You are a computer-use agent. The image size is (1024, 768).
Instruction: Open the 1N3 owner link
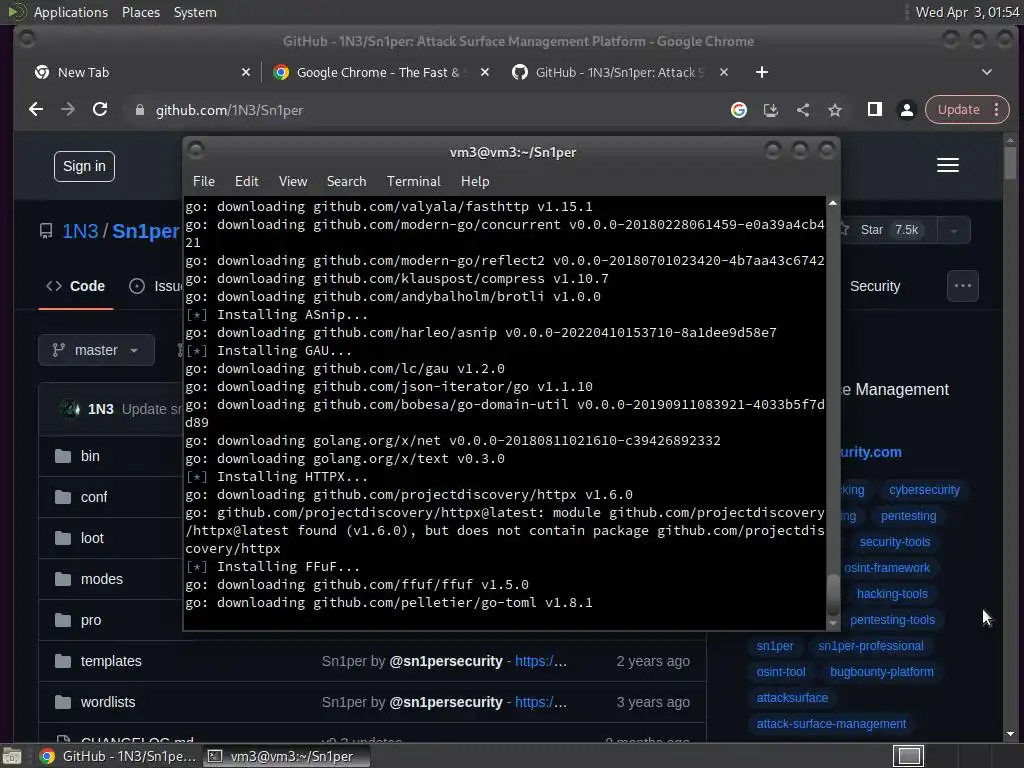point(80,231)
